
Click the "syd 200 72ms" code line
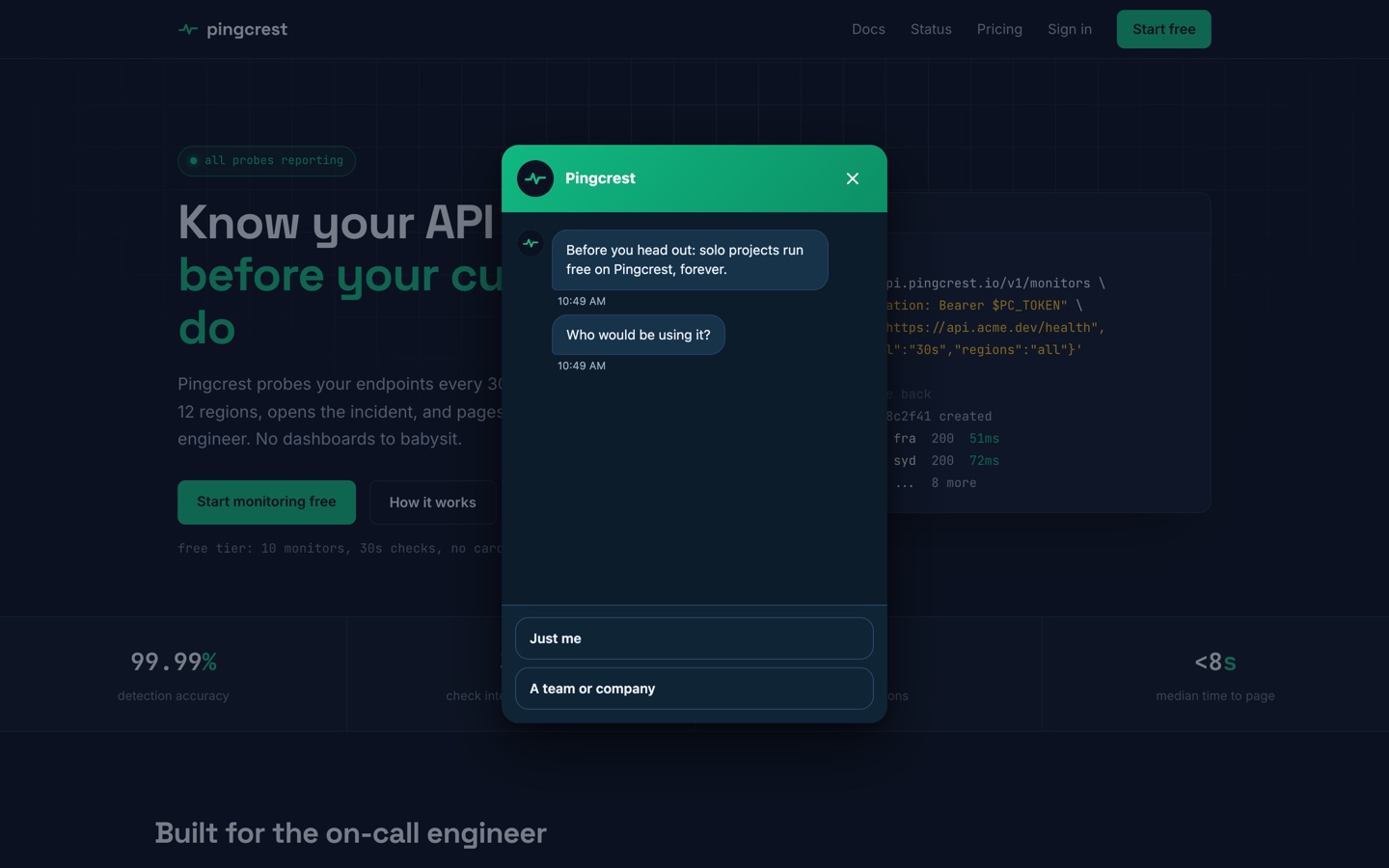point(945,461)
